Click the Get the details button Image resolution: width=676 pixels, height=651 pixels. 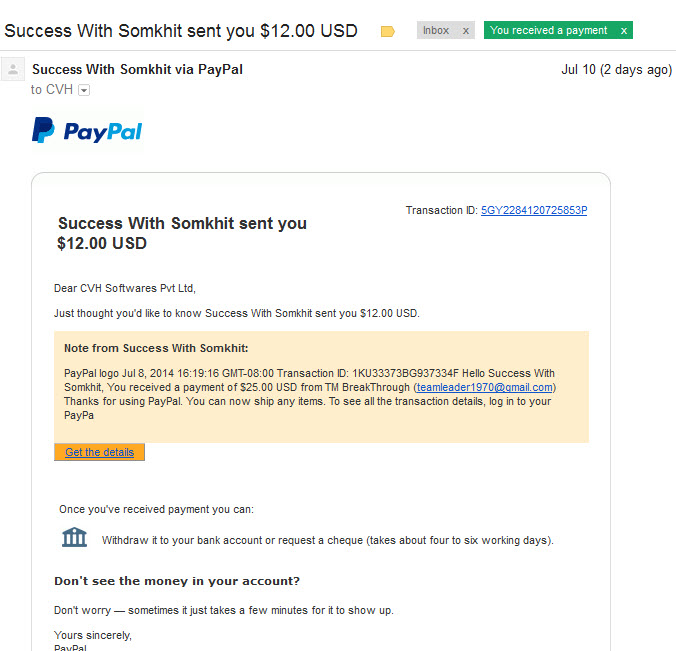pyautogui.click(x=99, y=452)
